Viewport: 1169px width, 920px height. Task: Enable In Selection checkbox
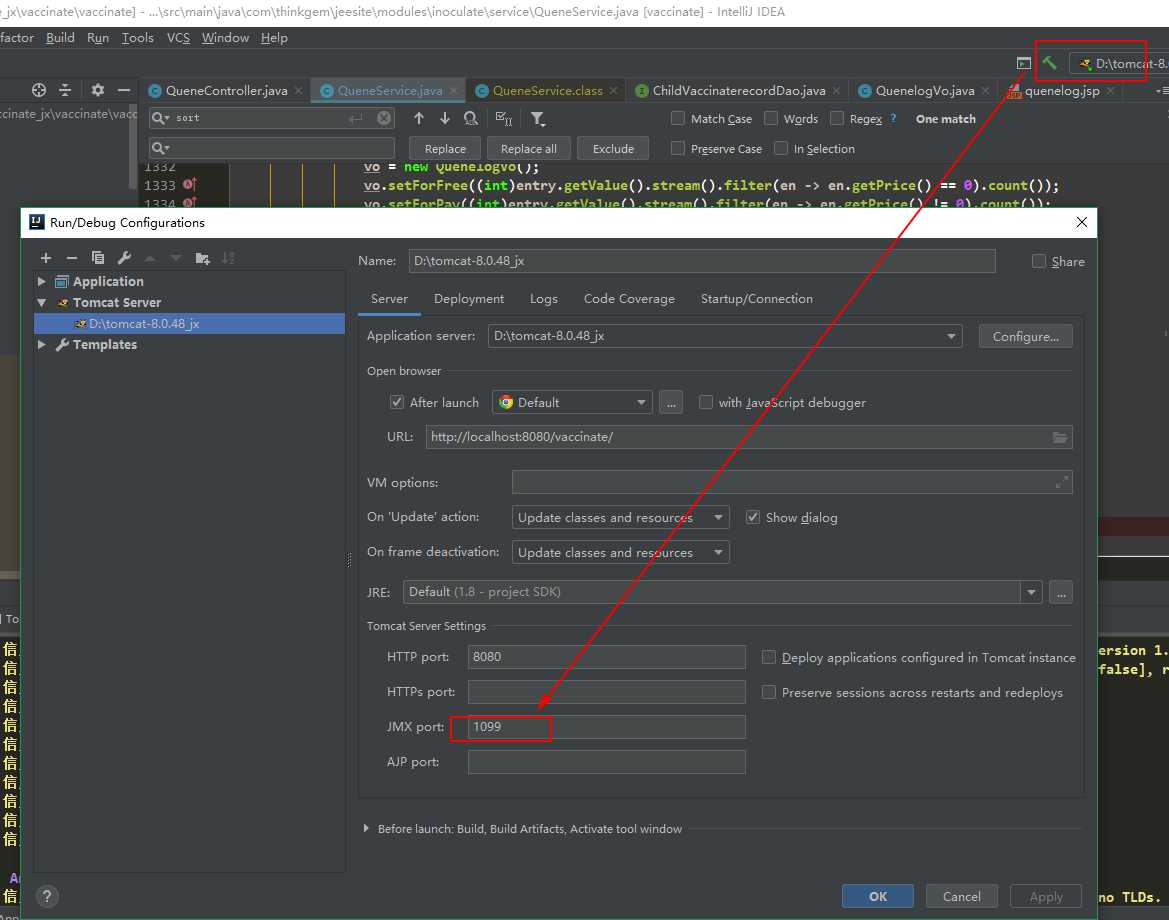tap(781, 148)
